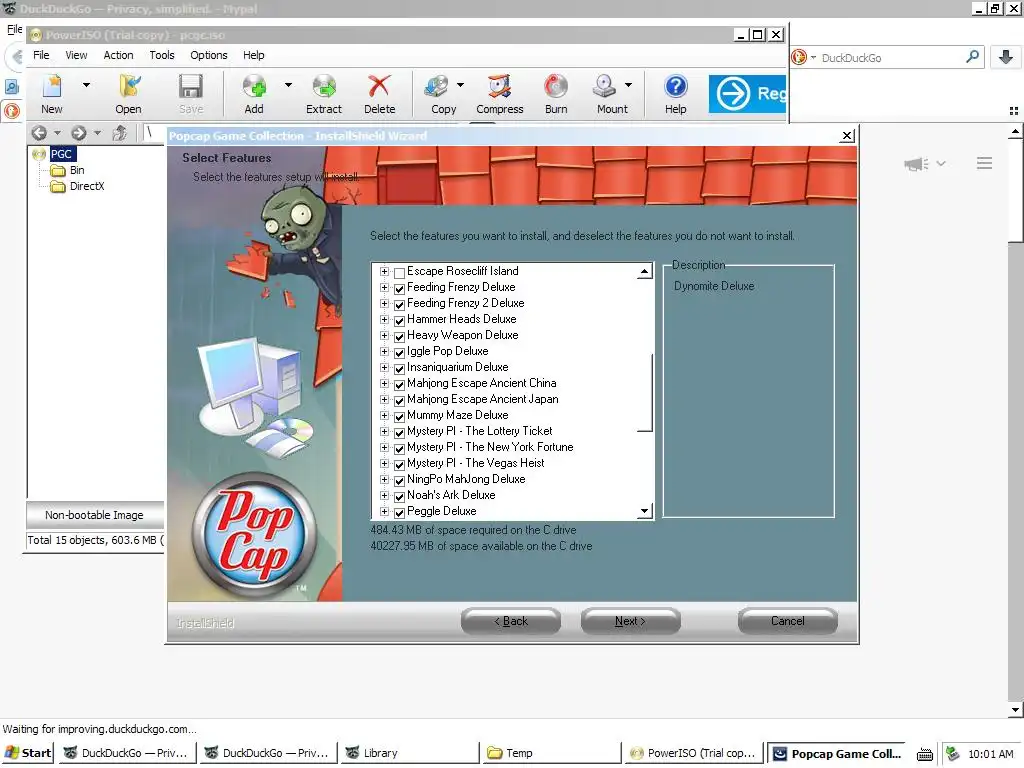1024x768 pixels.
Task: Check the Escape Rosecliff Island checkbox
Action: pos(400,272)
